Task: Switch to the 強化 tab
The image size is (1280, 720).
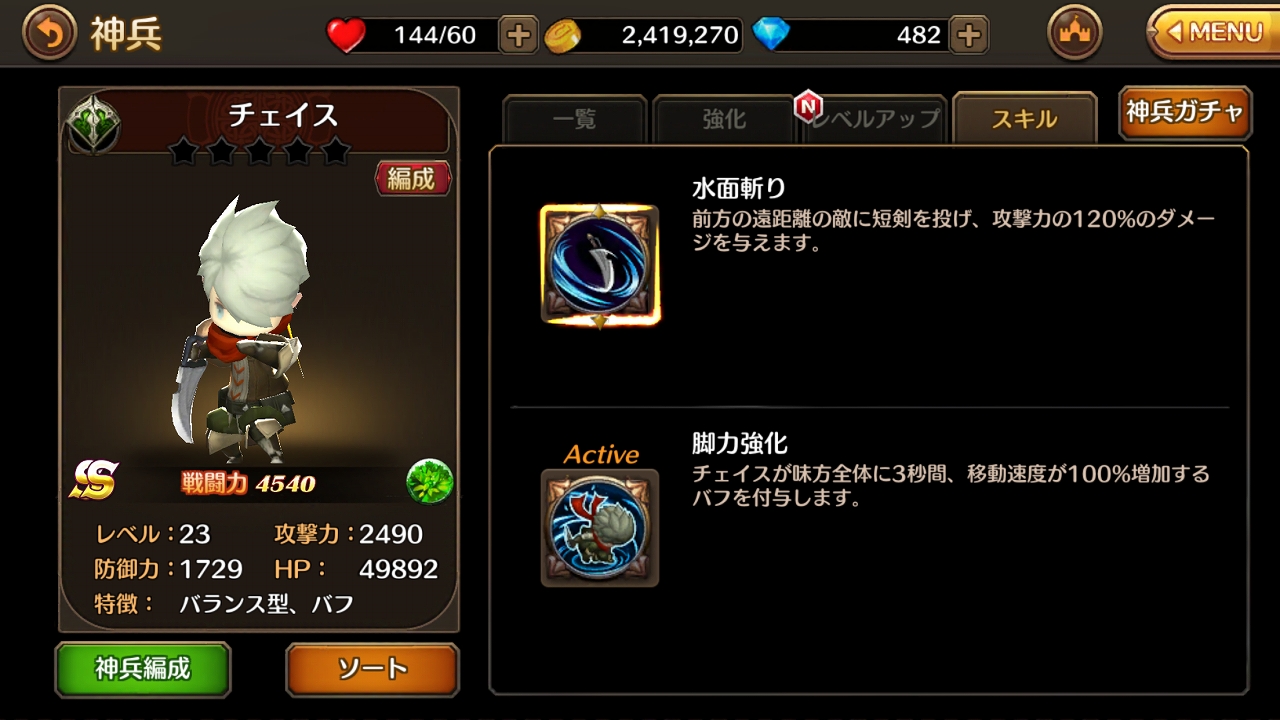Action: coord(724,120)
